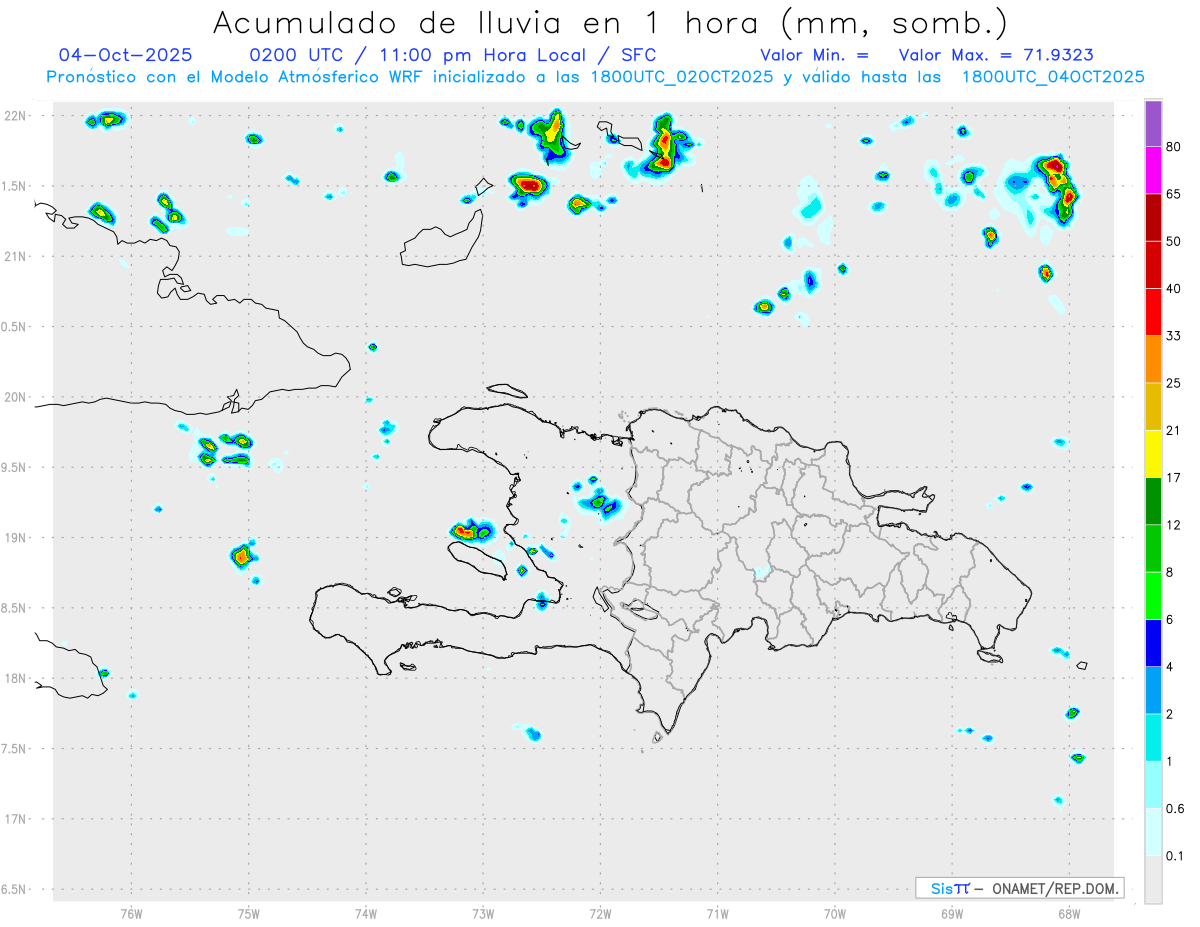Select the '1800UTC_04OCT2025' valid-until time

pyautogui.click(x=1052, y=77)
